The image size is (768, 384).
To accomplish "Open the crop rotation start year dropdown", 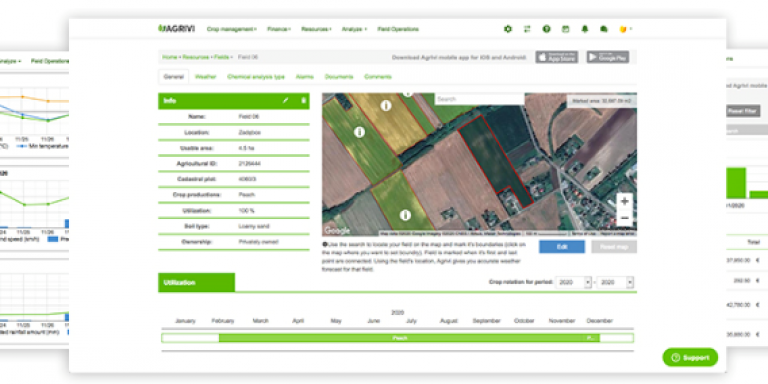I will tap(574, 283).
